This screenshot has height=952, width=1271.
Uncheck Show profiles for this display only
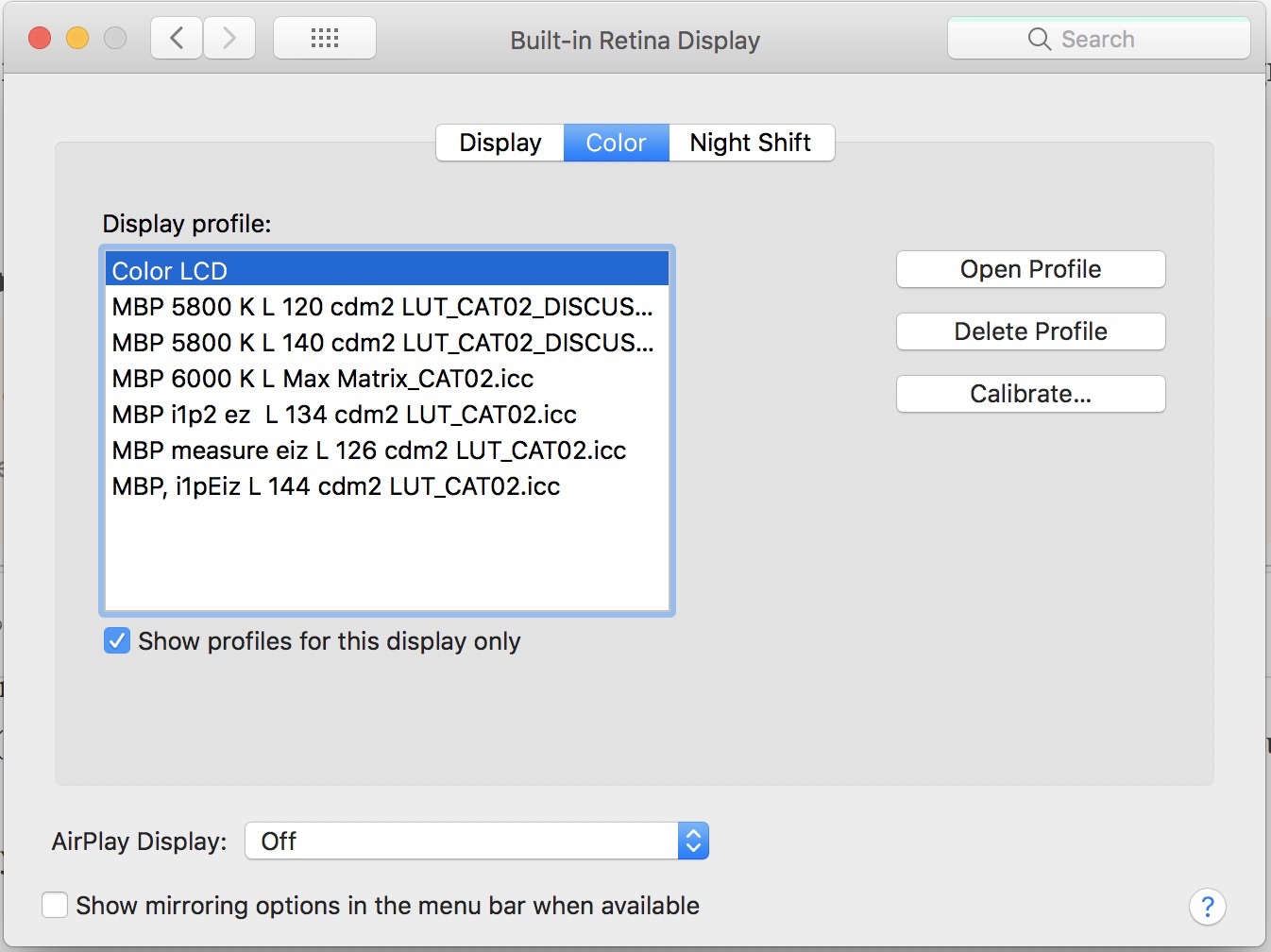[116, 640]
